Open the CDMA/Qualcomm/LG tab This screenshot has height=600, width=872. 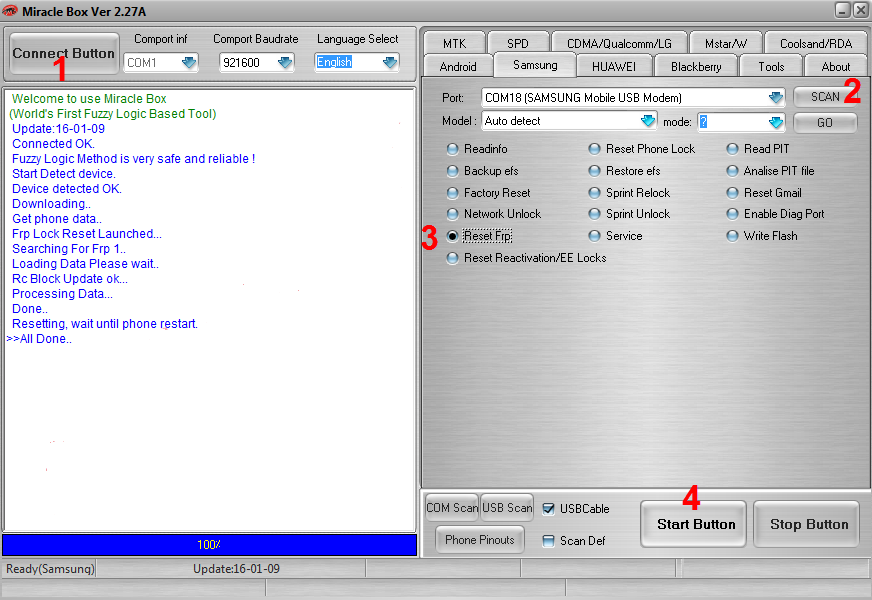619,43
